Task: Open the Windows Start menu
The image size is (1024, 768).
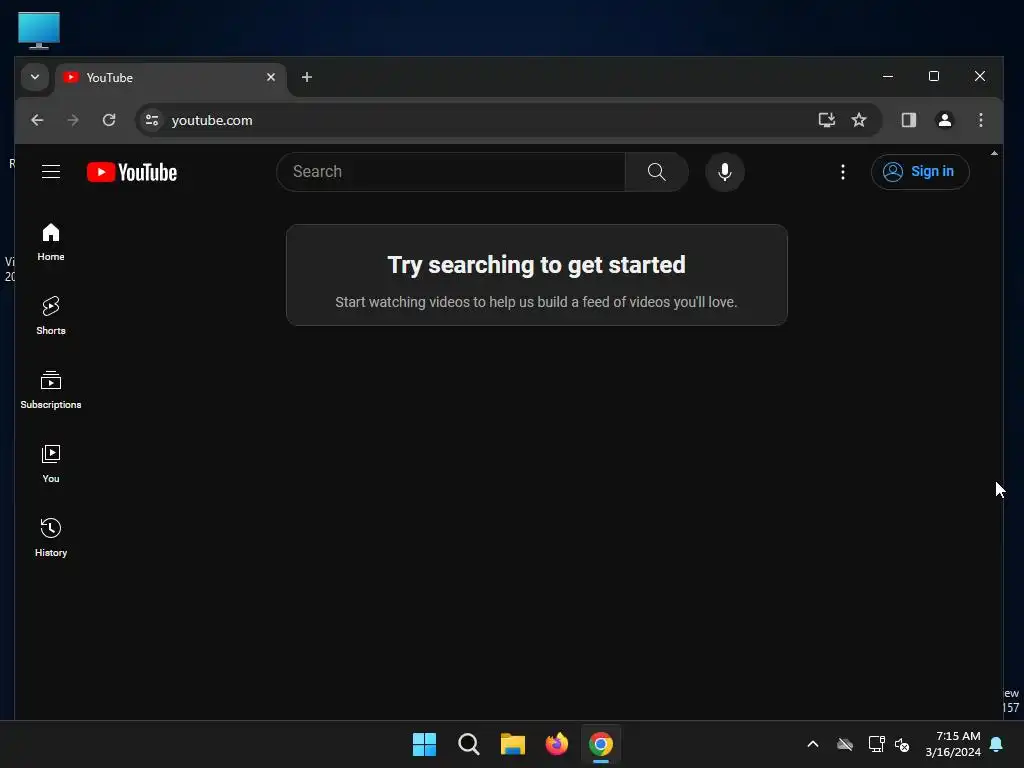Action: click(424, 744)
